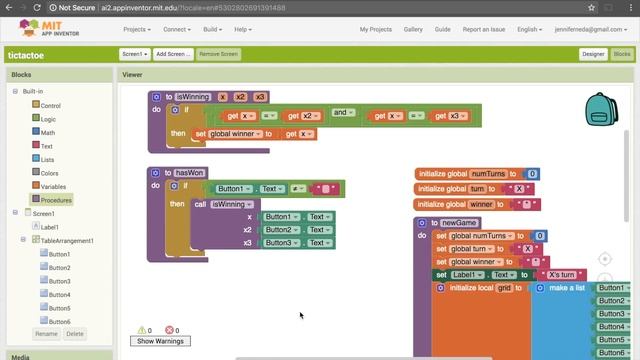Click the MIT App Inventor logo

click(49, 29)
